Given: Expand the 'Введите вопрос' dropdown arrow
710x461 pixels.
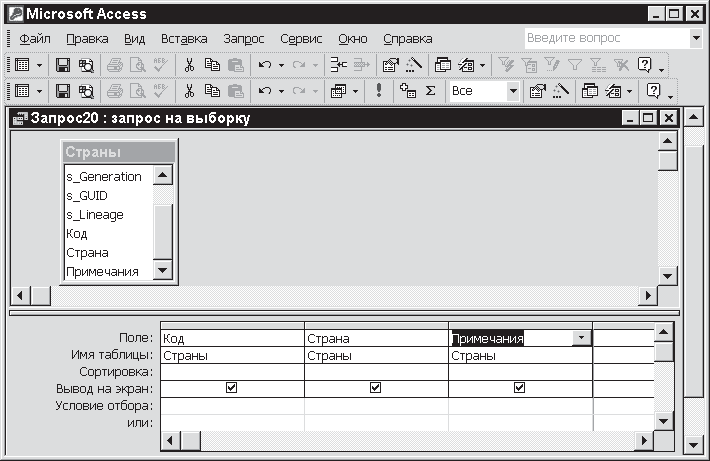Looking at the screenshot, I should [x=696, y=38].
